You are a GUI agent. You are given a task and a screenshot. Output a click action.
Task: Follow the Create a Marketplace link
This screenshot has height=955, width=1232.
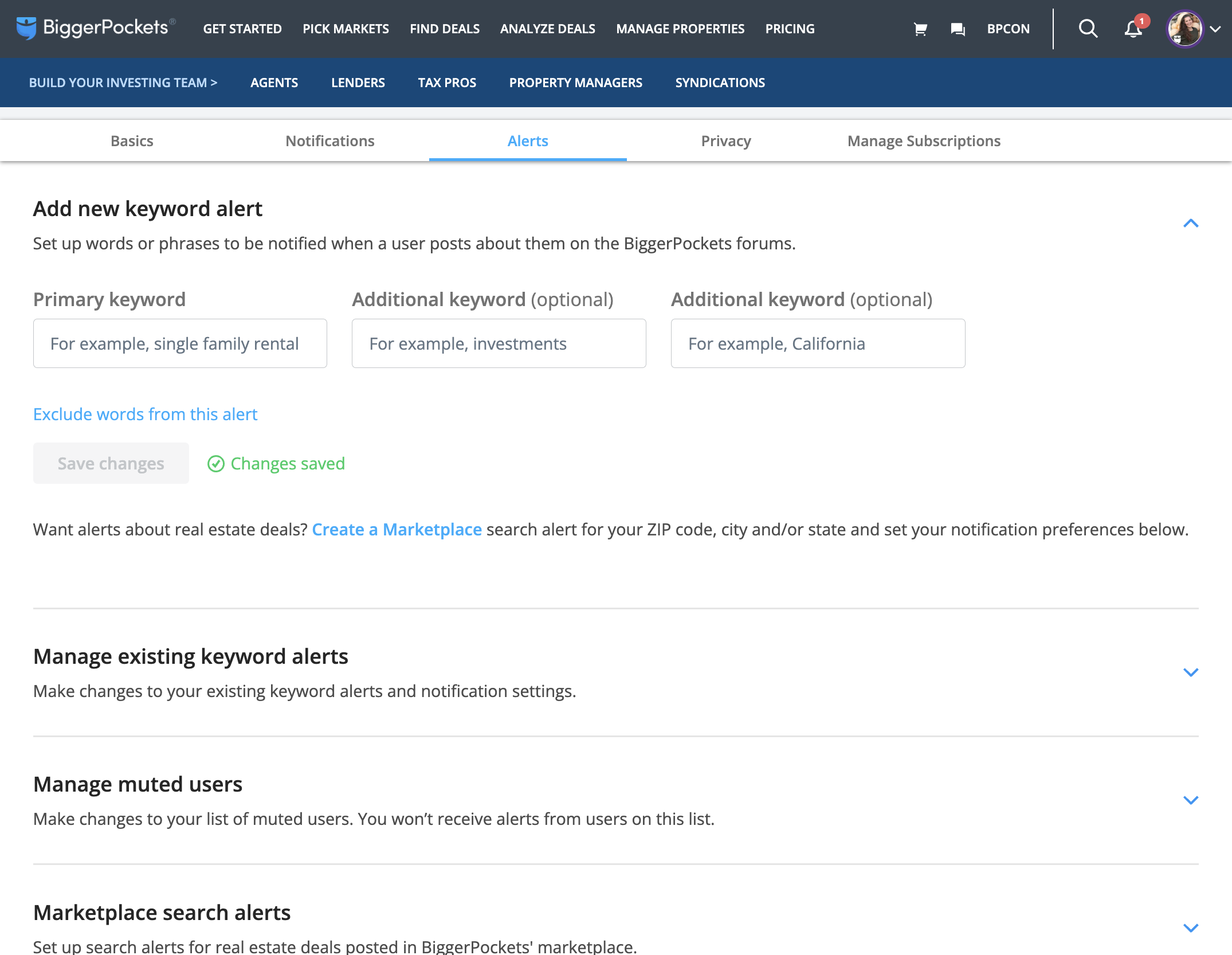point(397,529)
